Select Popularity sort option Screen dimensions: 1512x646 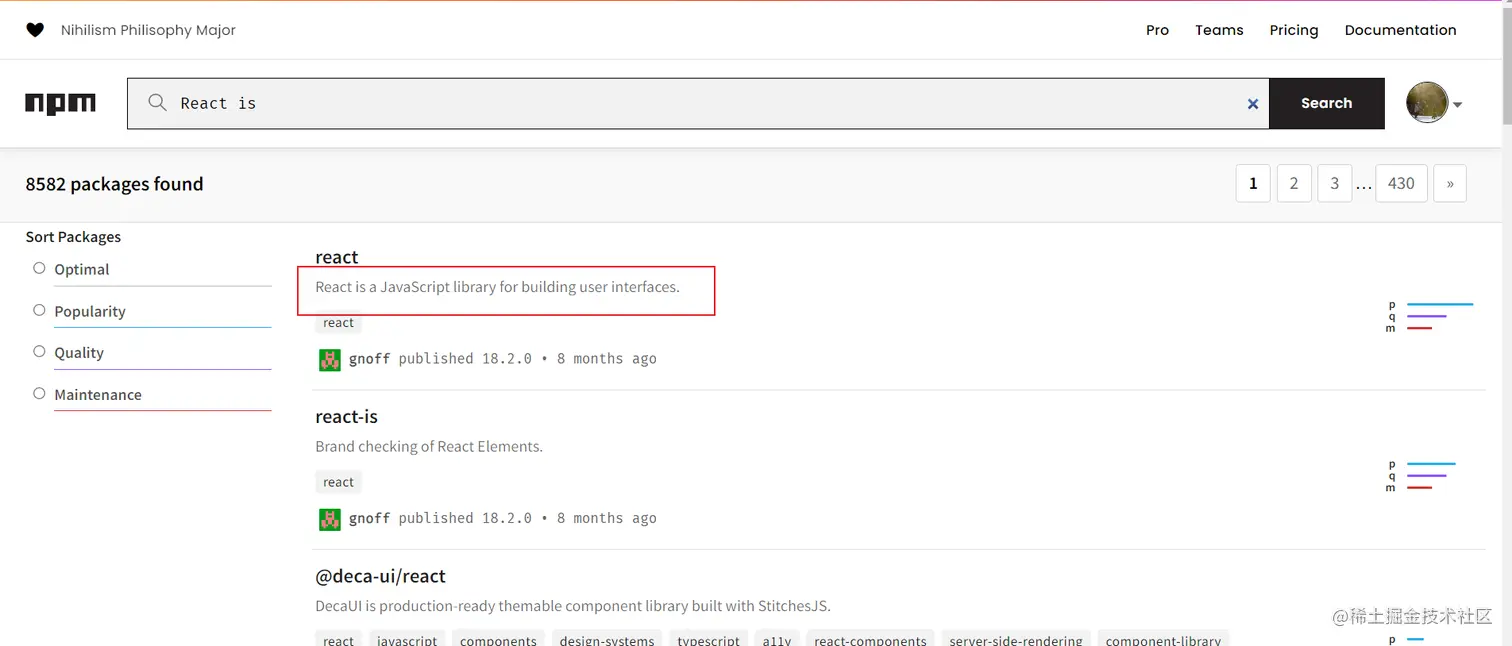tap(39, 310)
